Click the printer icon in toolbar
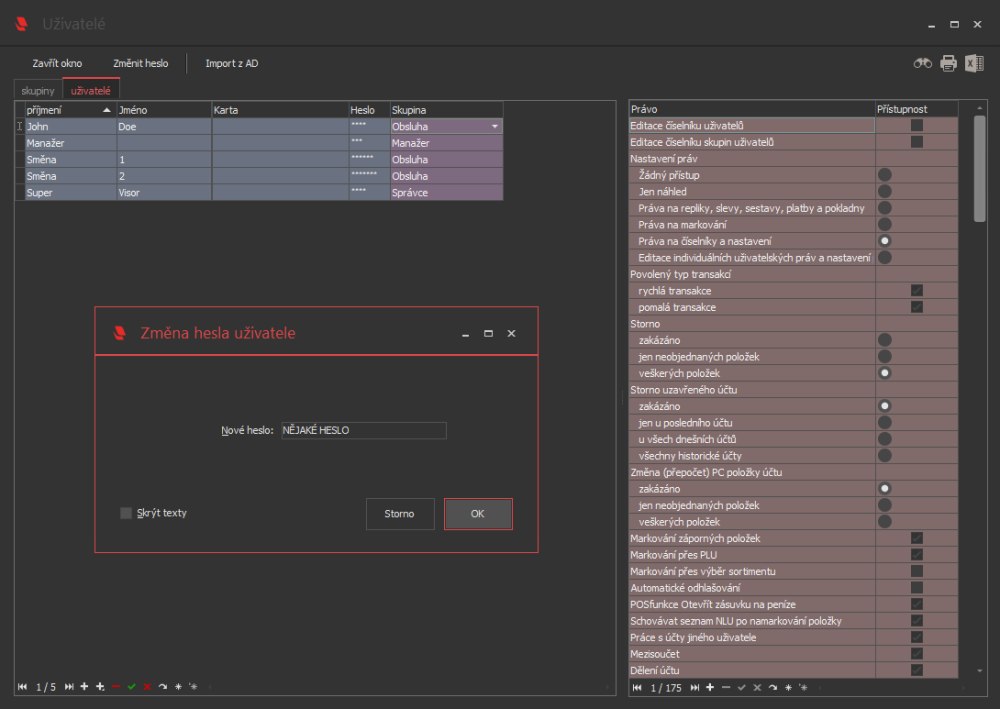Image resolution: width=1000 pixels, height=709 pixels. (948, 63)
